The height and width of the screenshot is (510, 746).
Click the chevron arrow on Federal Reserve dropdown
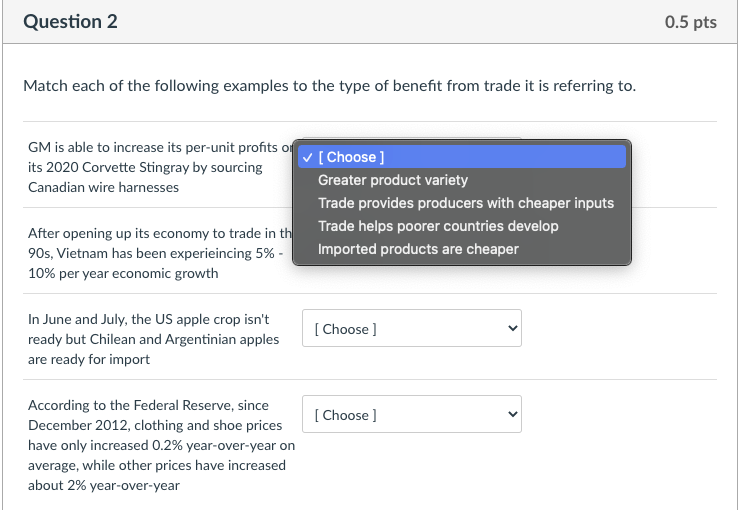click(x=513, y=414)
